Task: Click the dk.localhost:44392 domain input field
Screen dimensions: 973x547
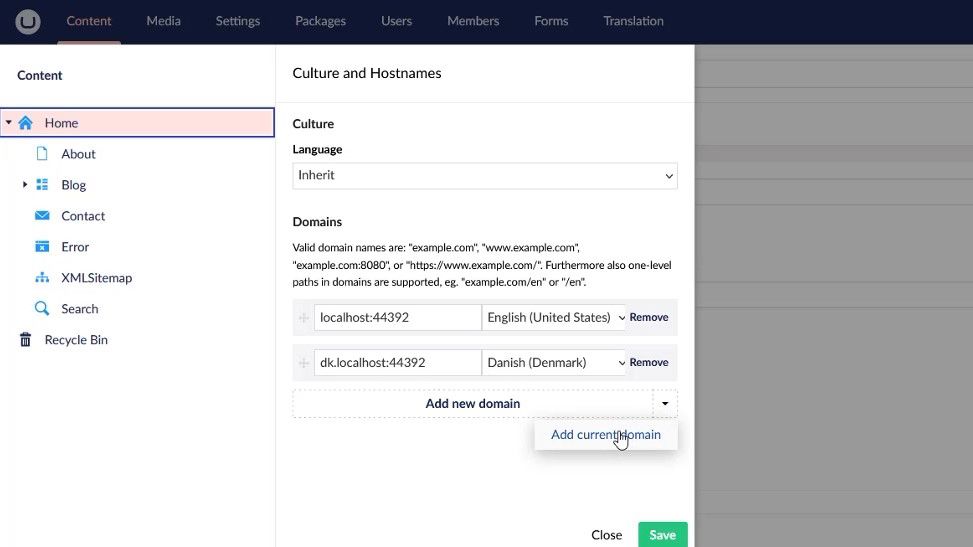Action: [397, 363]
